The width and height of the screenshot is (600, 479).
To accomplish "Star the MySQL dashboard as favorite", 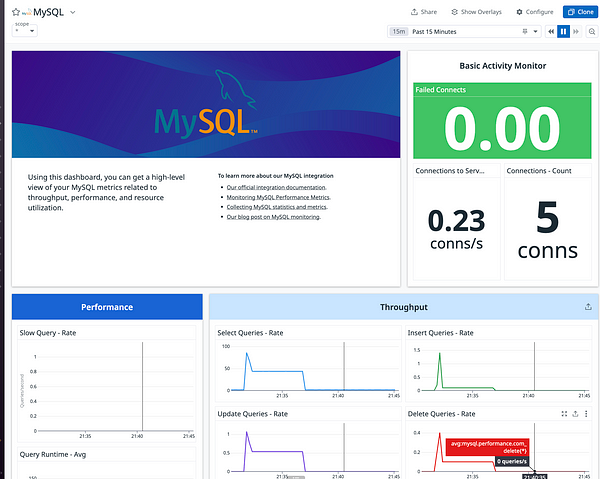I will coord(16,12).
